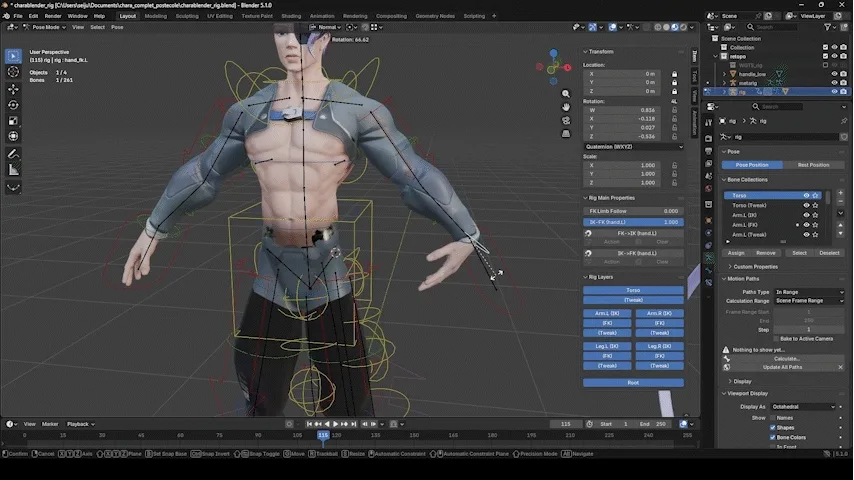The height and width of the screenshot is (480, 854).
Task: Toggle visibility of Torso bone collection
Action: pyautogui.click(x=806, y=196)
